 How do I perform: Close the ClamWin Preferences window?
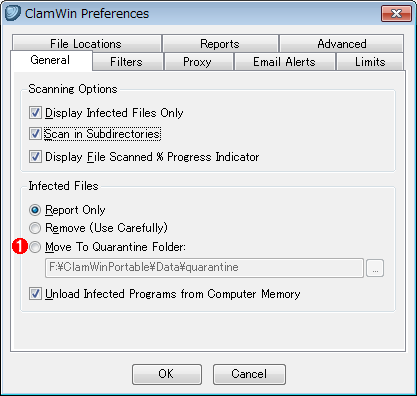tap(396, 13)
